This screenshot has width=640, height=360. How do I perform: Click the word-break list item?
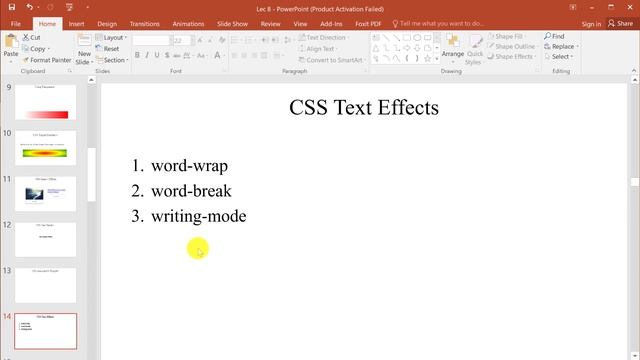coord(191,191)
